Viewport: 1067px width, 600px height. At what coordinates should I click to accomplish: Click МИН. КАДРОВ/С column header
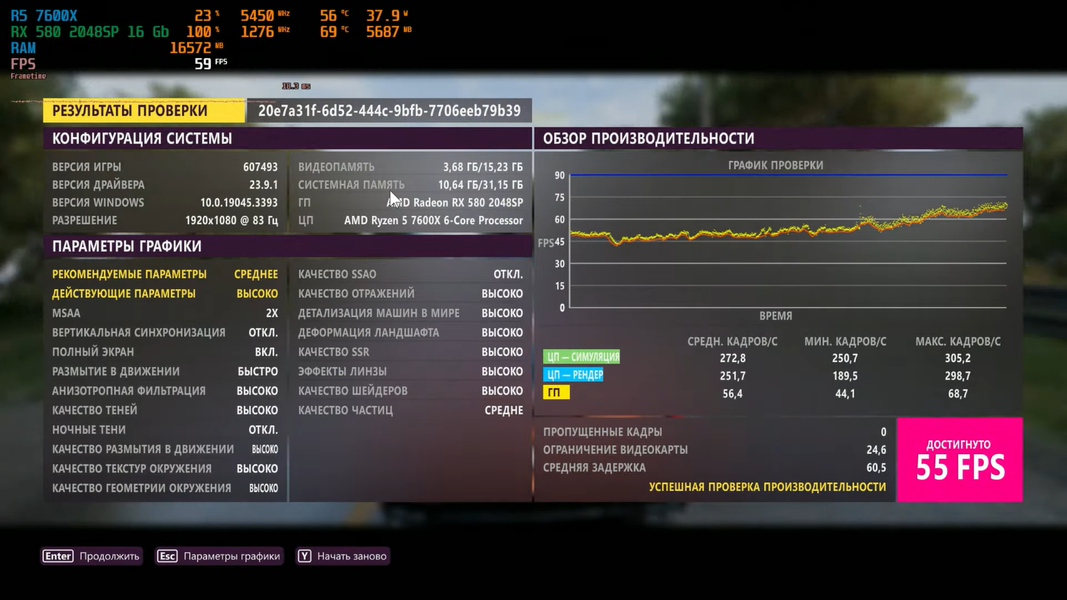click(845, 341)
